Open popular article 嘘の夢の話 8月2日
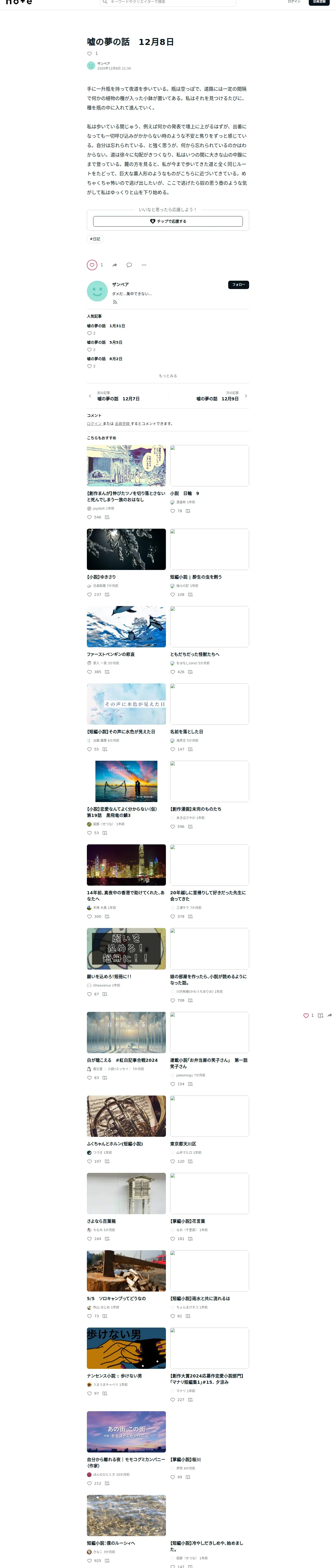The width and height of the screenshot is (336, 1568). (105, 359)
